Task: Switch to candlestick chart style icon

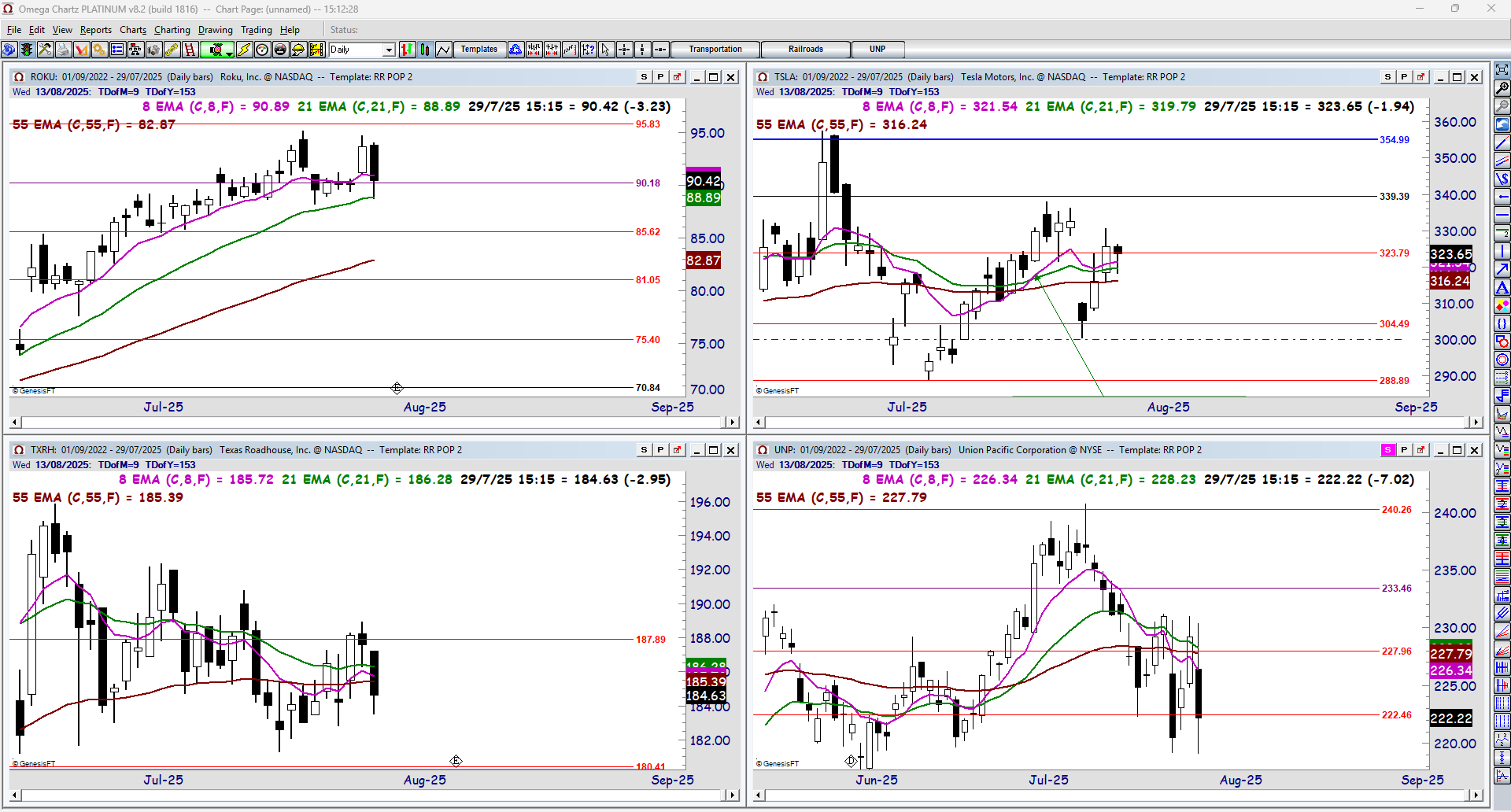Action: 425,50
